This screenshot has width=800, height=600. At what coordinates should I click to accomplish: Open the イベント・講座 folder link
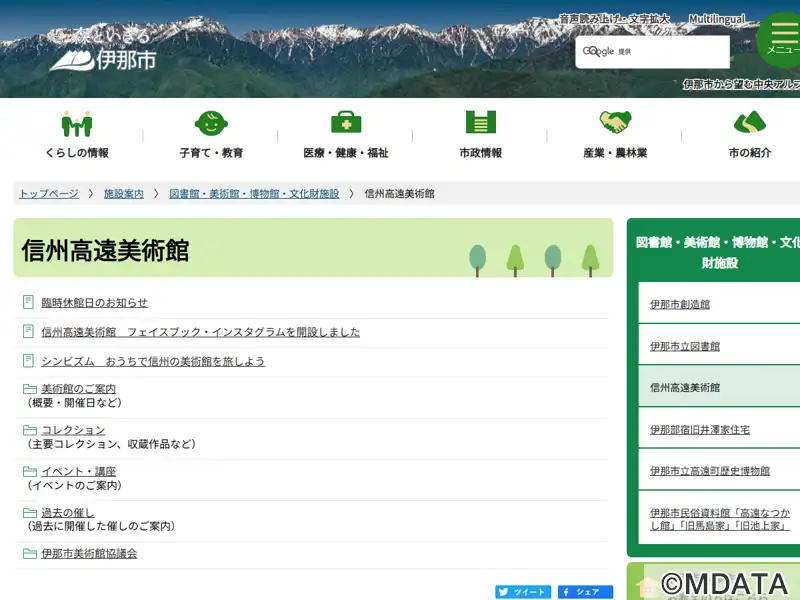click(78, 471)
